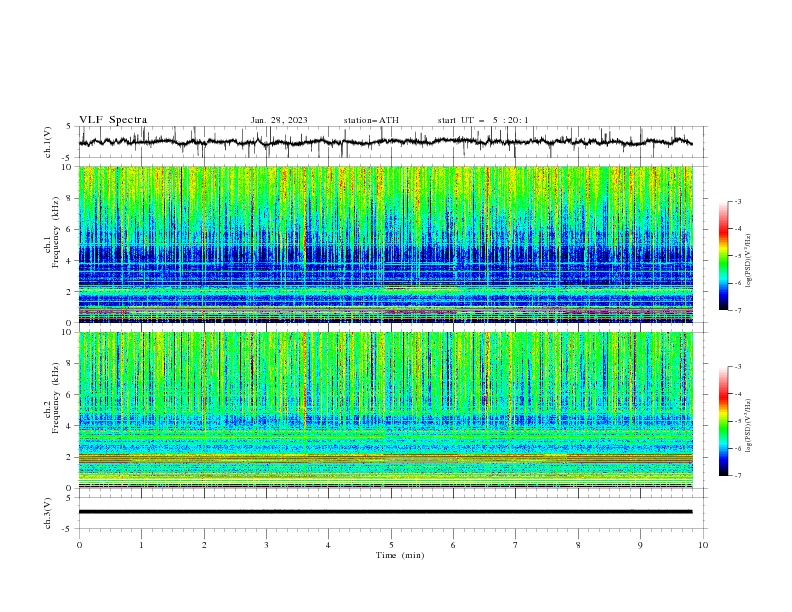
Task: Click the "VLF Spectra" plot title
Action: coord(113,120)
